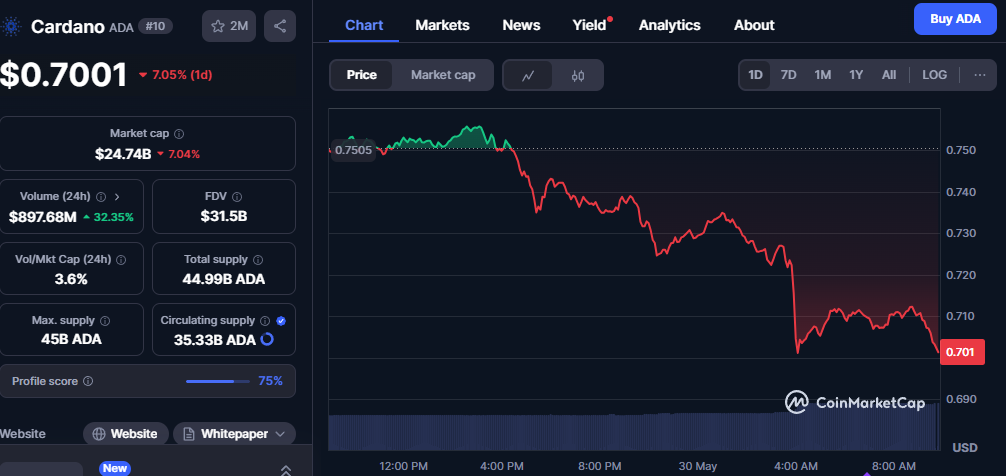The width and height of the screenshot is (1006, 476).
Task: Set chart range to All
Action: coord(889,75)
